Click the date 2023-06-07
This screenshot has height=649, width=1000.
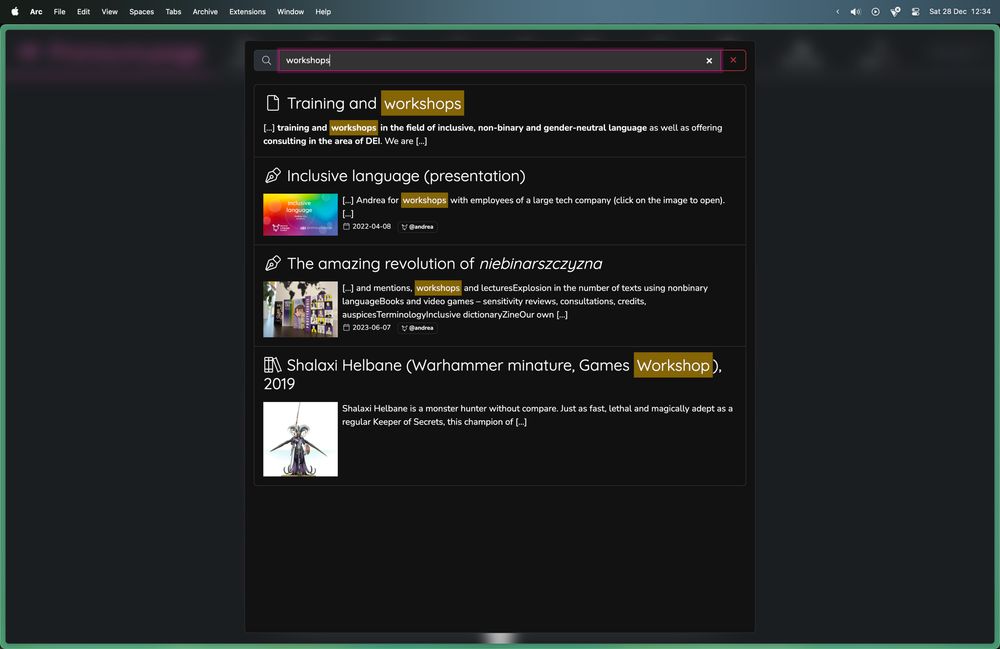tap(371, 328)
